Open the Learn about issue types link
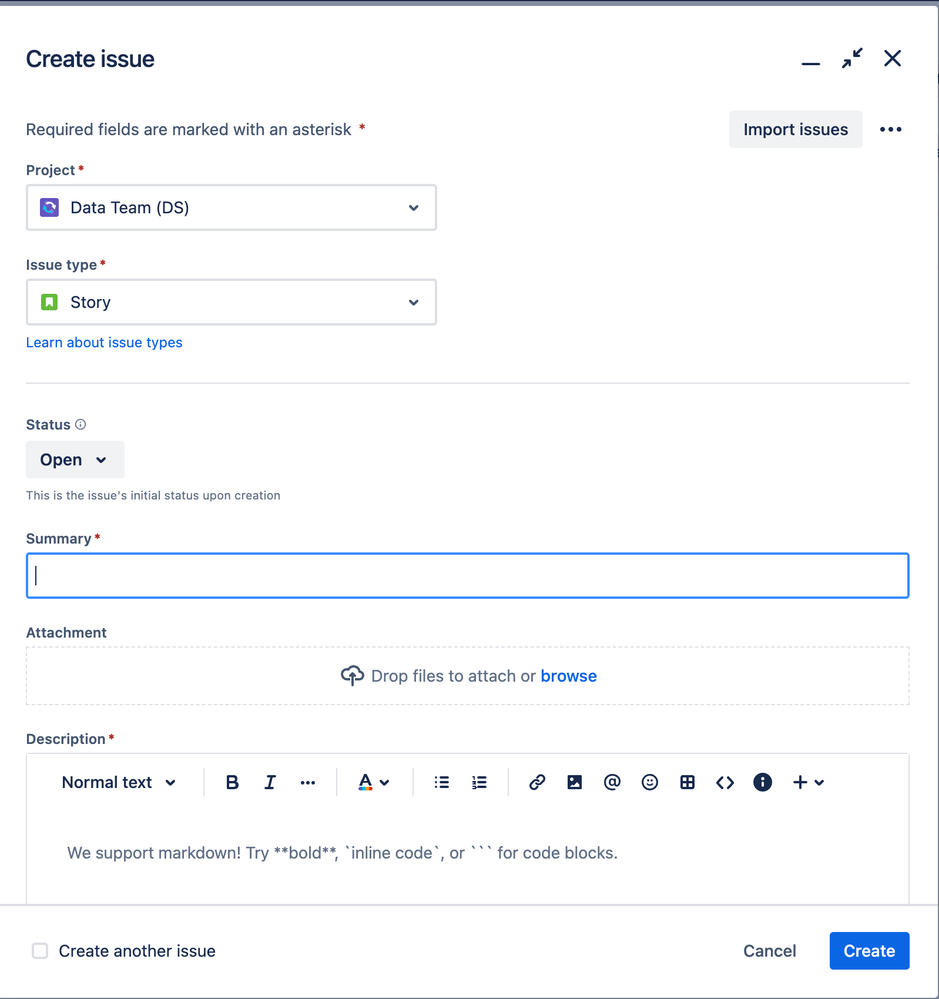939x999 pixels. coord(104,342)
